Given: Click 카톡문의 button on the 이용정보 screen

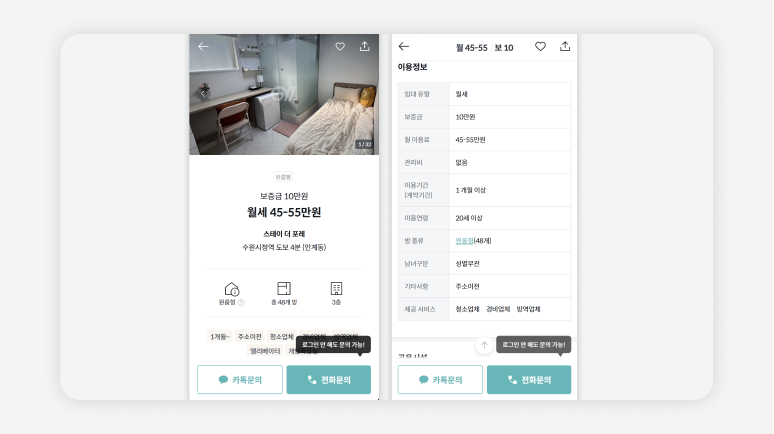Looking at the screenshot, I should click(x=440, y=380).
